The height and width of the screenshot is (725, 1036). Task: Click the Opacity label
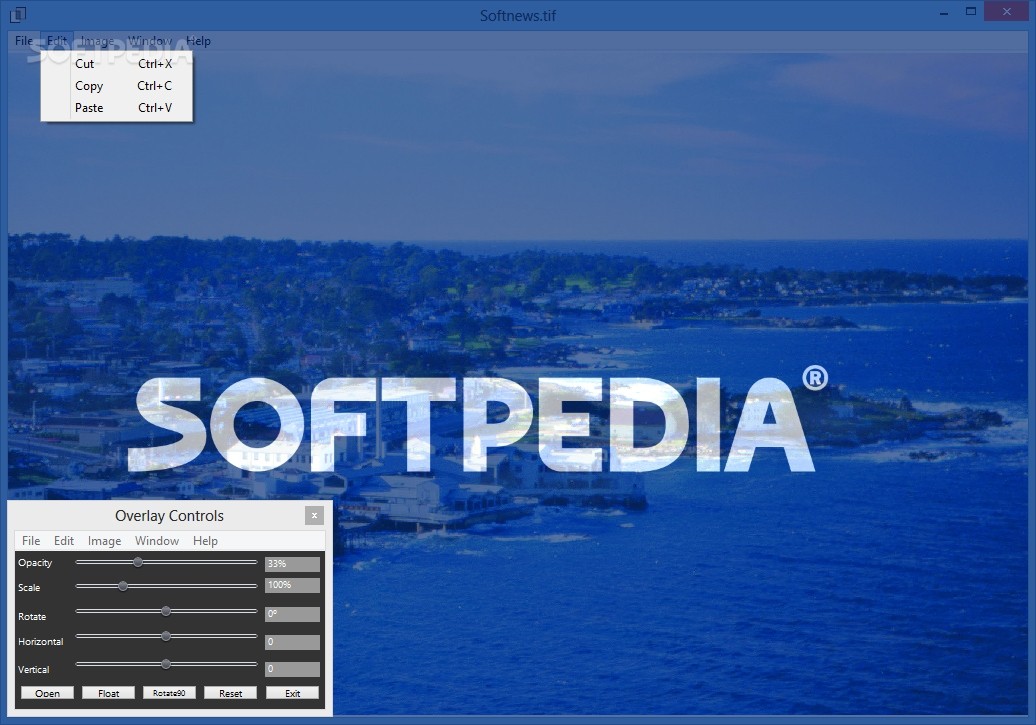click(35, 562)
